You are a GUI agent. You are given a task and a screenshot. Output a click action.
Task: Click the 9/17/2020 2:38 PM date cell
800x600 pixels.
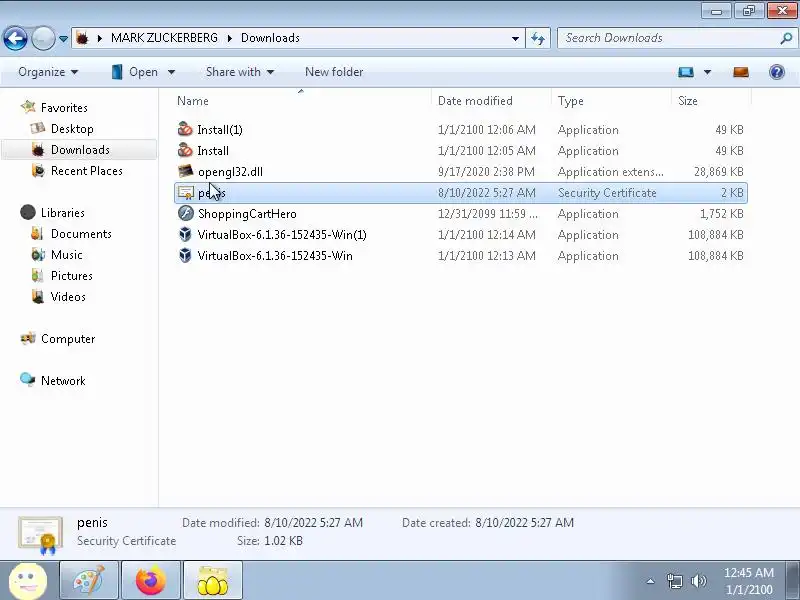pyautogui.click(x=486, y=171)
